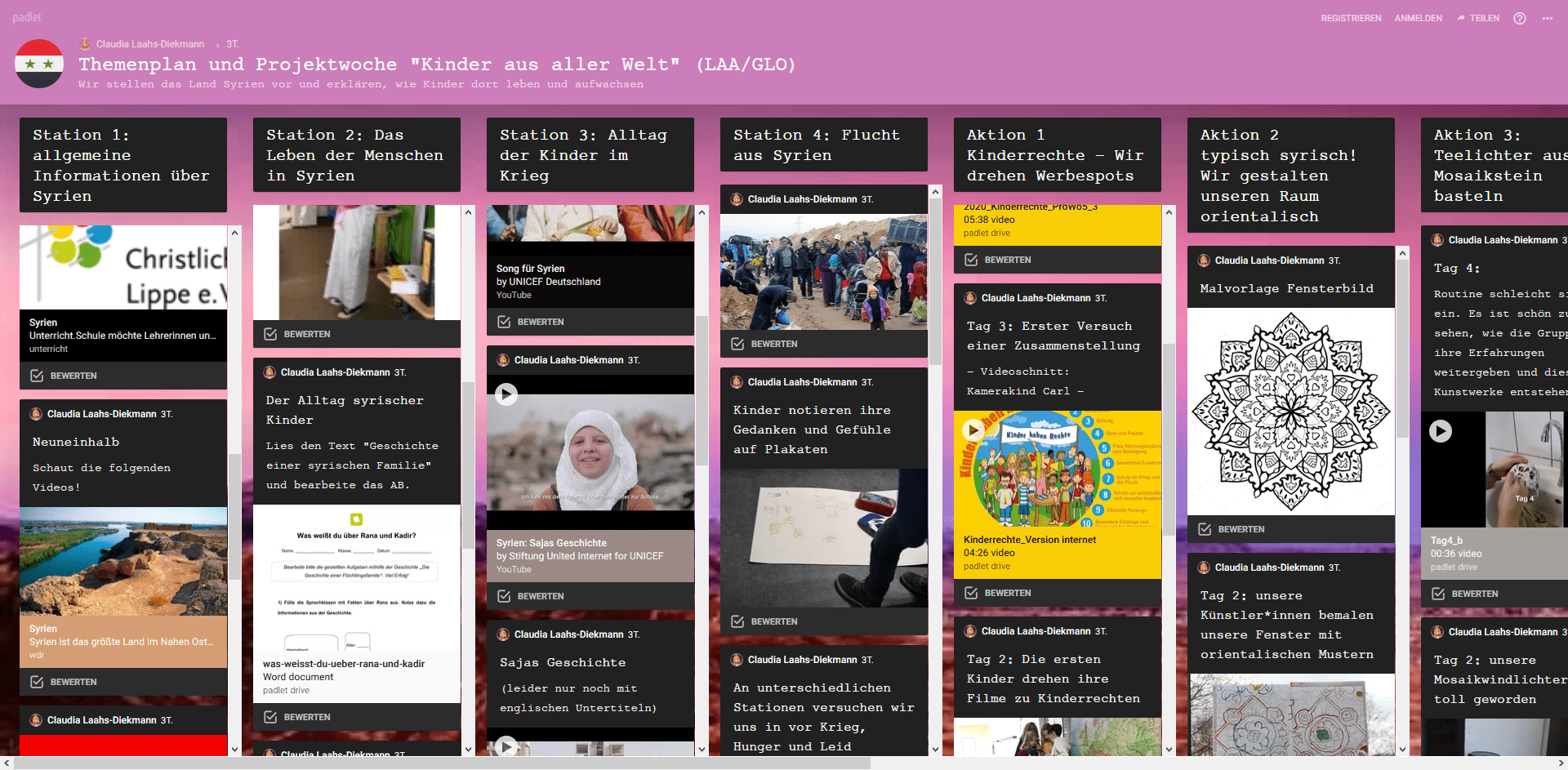Image resolution: width=1568 pixels, height=770 pixels.
Task: Play the Tag4_b video
Action: pos(1440,430)
